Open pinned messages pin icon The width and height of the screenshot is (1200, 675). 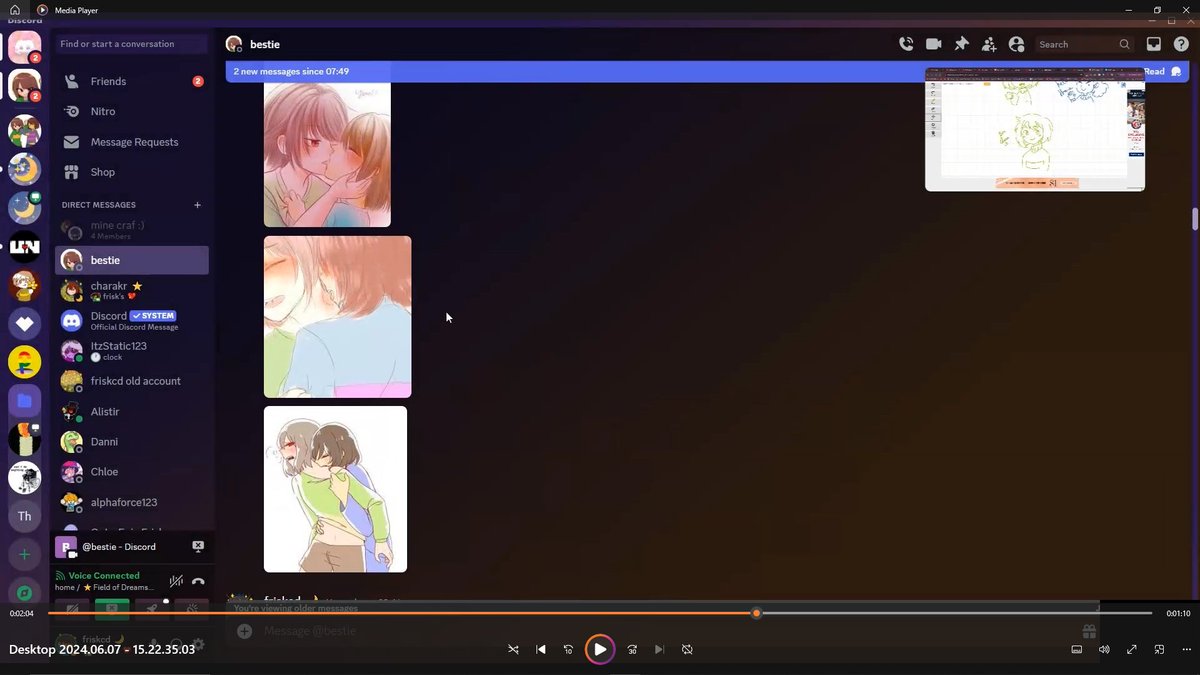coord(961,44)
